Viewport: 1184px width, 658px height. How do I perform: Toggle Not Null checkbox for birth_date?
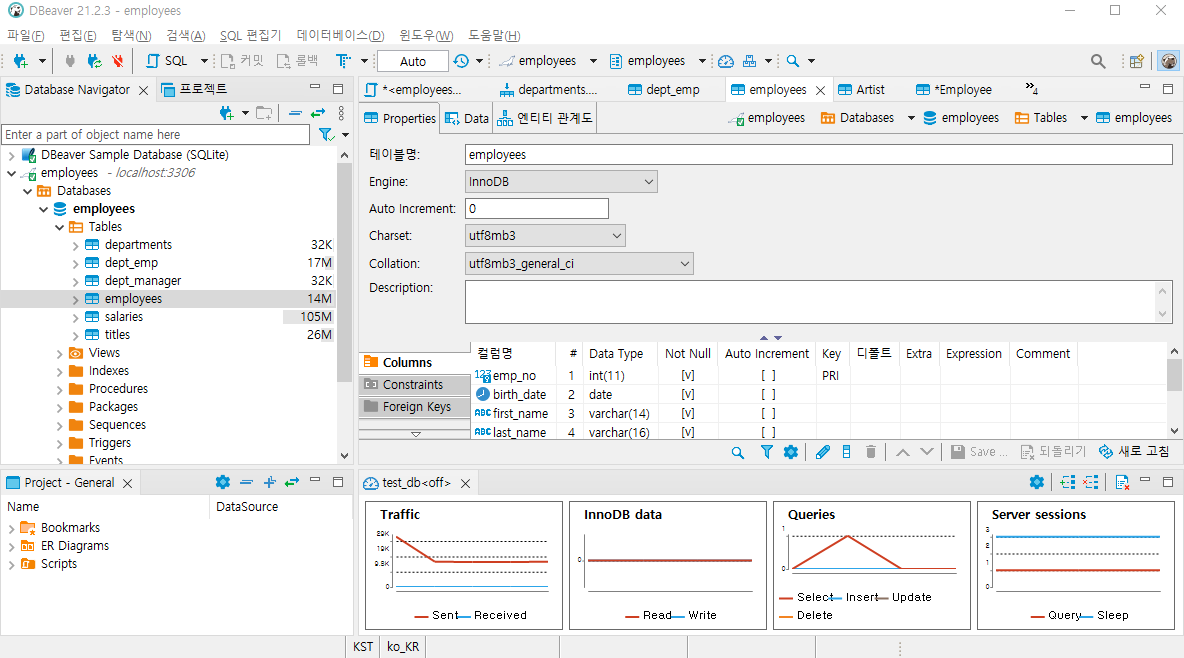click(x=687, y=394)
